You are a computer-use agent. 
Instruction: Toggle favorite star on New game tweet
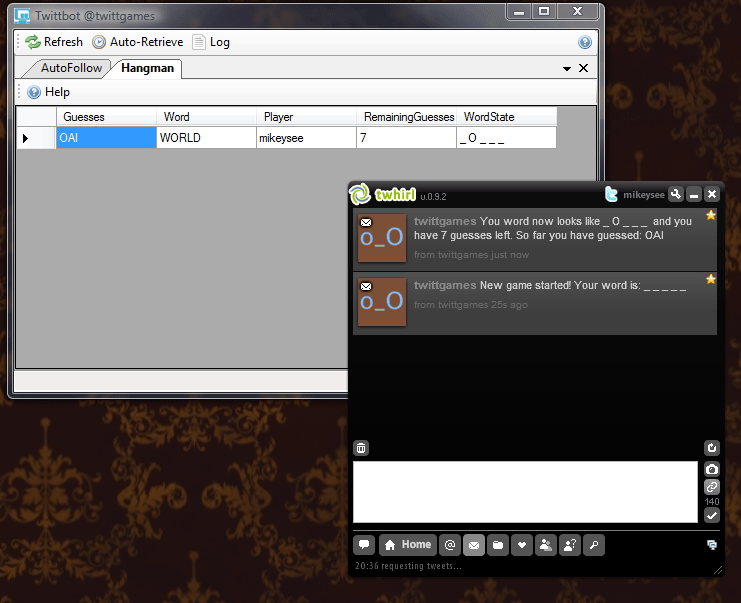tap(711, 279)
